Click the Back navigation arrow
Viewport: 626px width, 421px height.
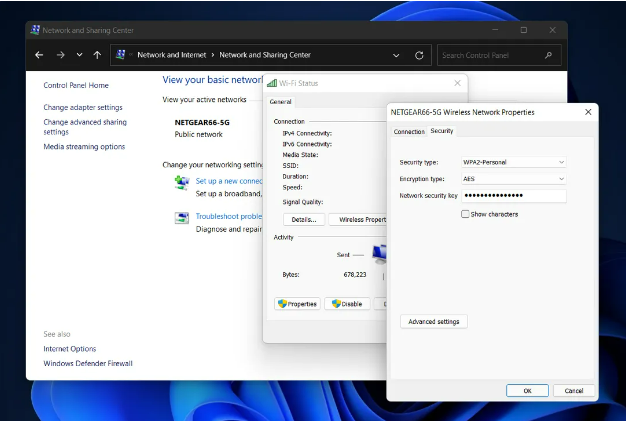(39, 55)
